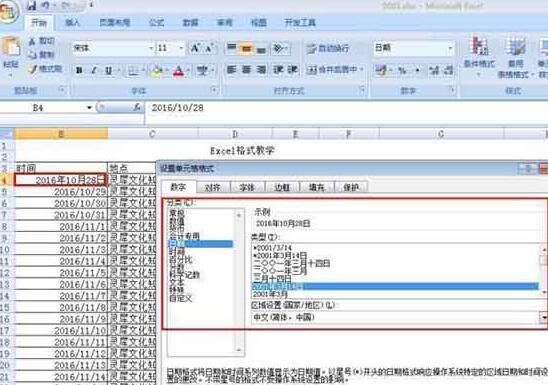Open the 保护 tab in dialog
The width and height of the screenshot is (548, 385).
(x=351, y=188)
